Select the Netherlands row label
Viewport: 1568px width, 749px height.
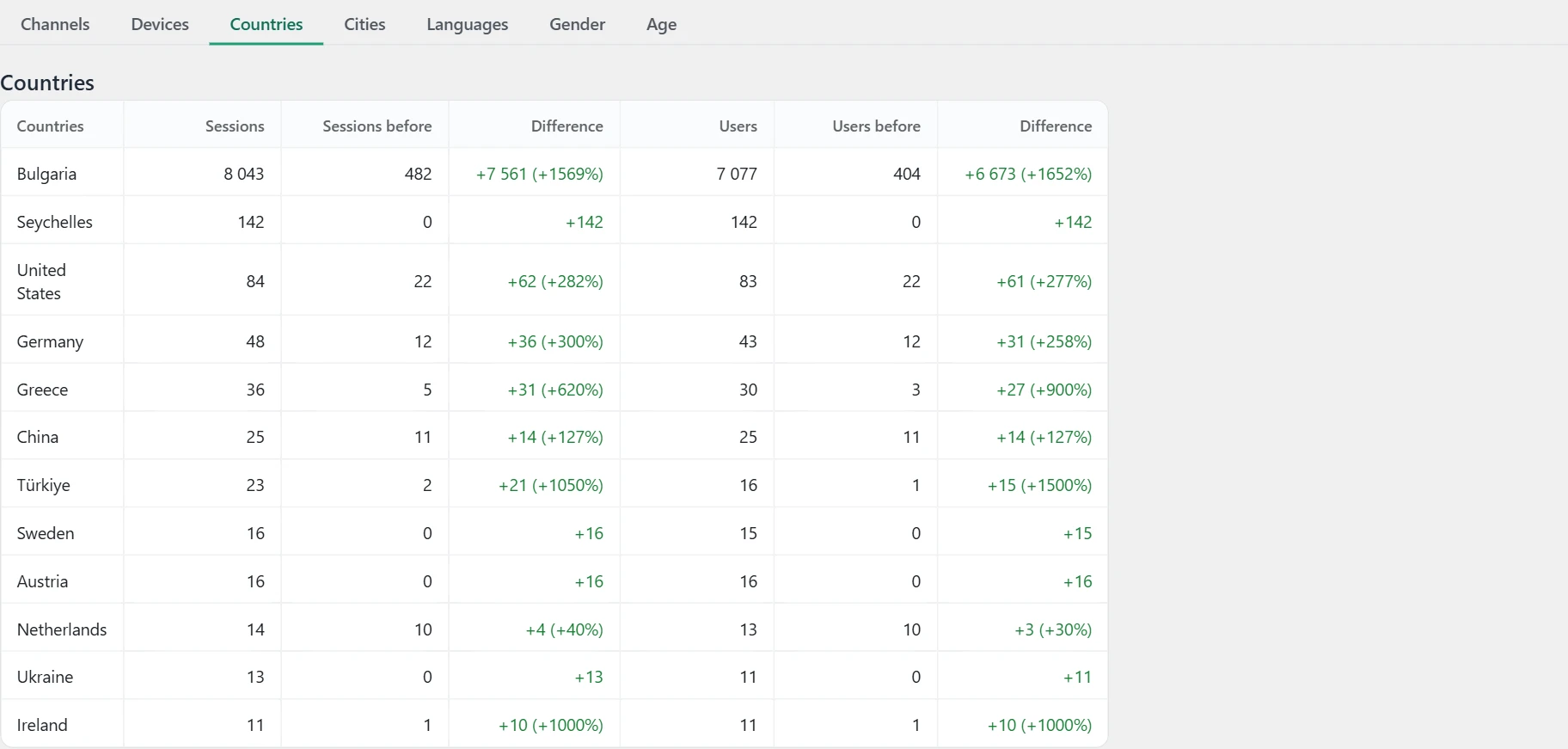62,629
